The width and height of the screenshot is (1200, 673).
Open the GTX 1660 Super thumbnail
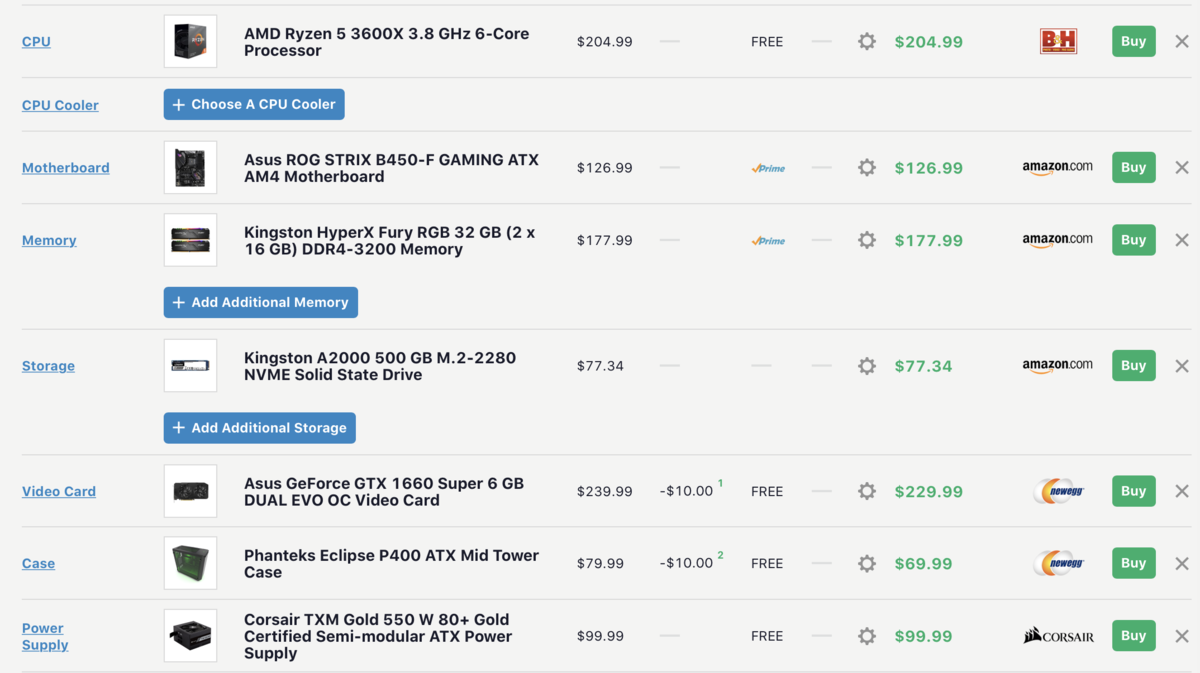190,491
